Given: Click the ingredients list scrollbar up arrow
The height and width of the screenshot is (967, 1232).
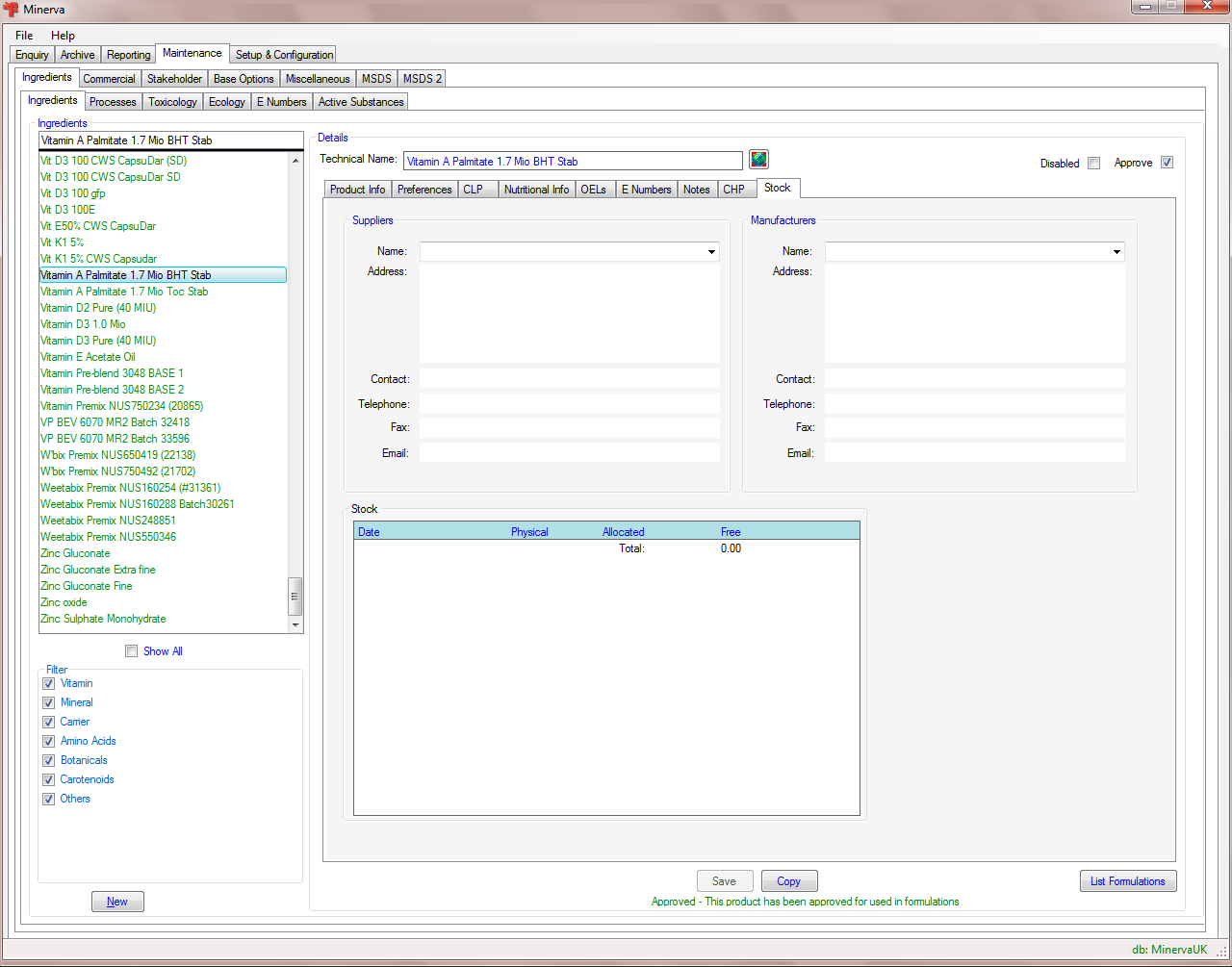Looking at the screenshot, I should [x=295, y=161].
